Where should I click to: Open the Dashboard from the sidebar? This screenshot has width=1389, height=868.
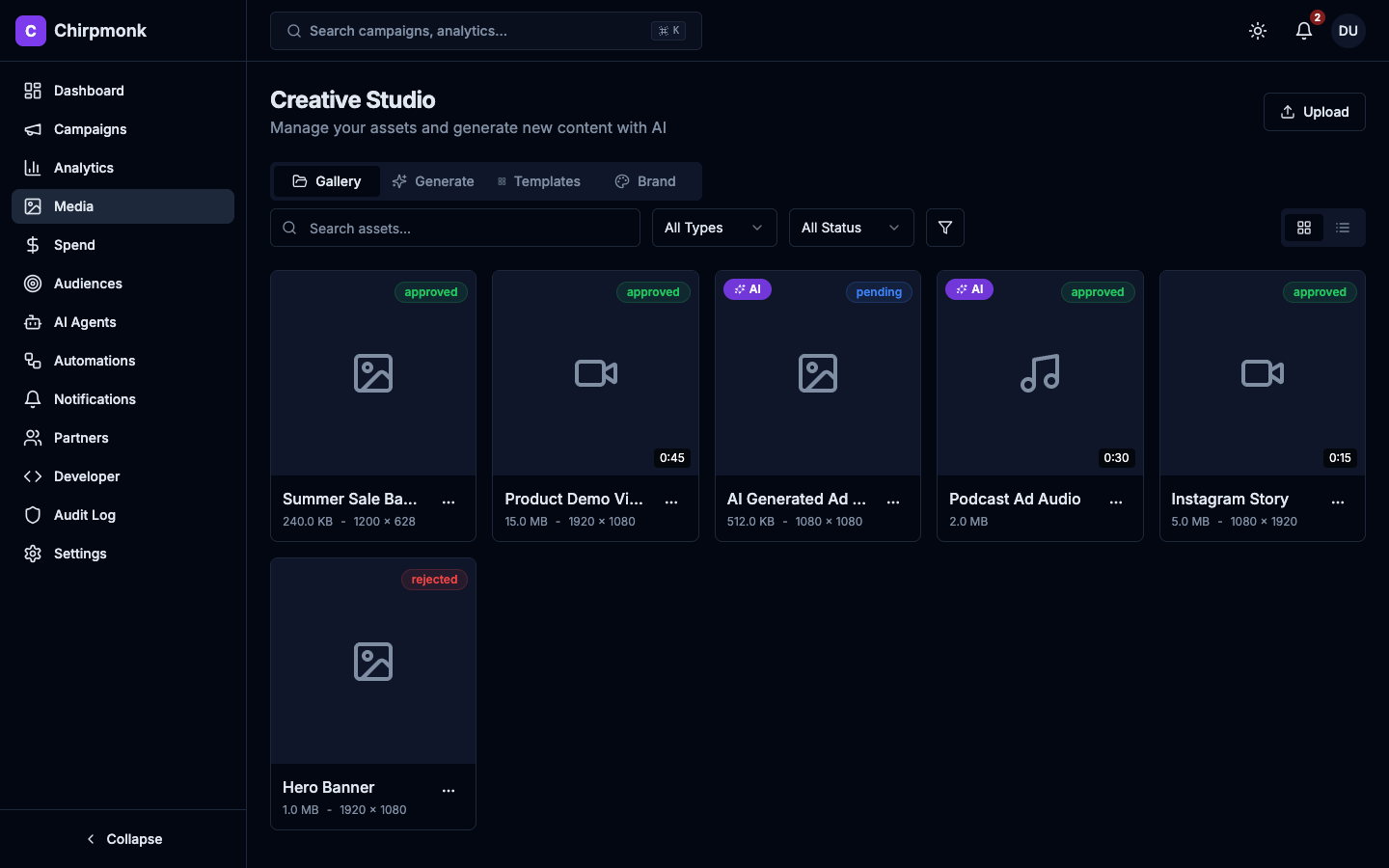pyautogui.click(x=33, y=91)
